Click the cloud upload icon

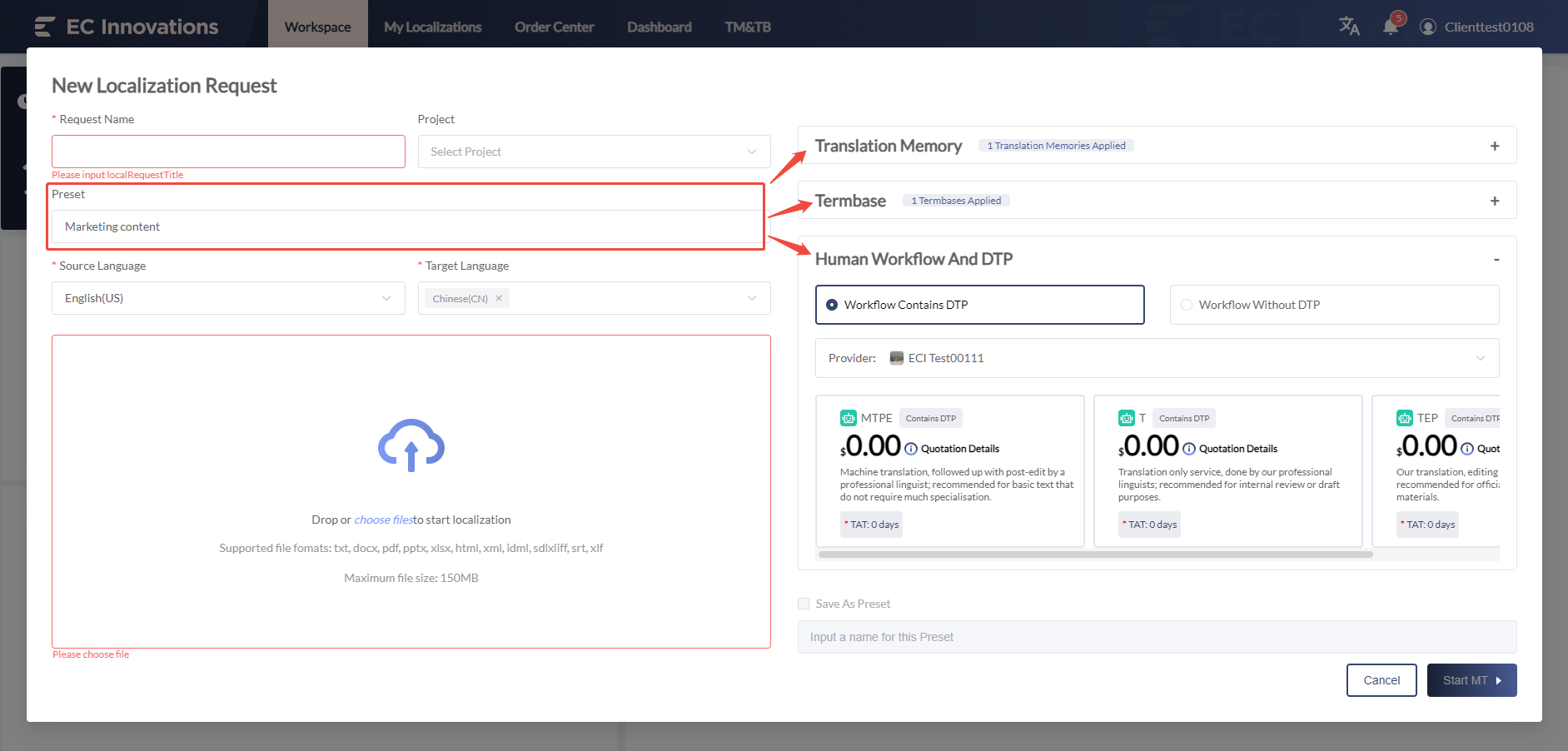[x=411, y=445]
